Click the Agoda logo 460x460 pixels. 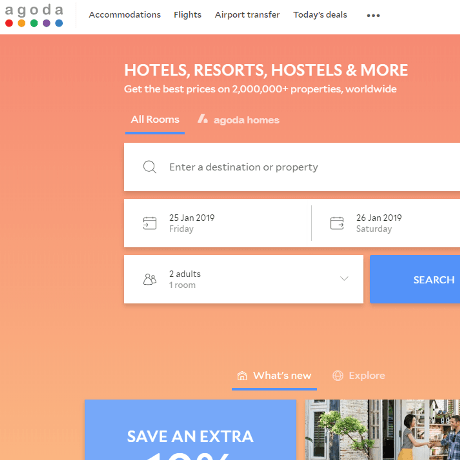[x=34, y=15]
